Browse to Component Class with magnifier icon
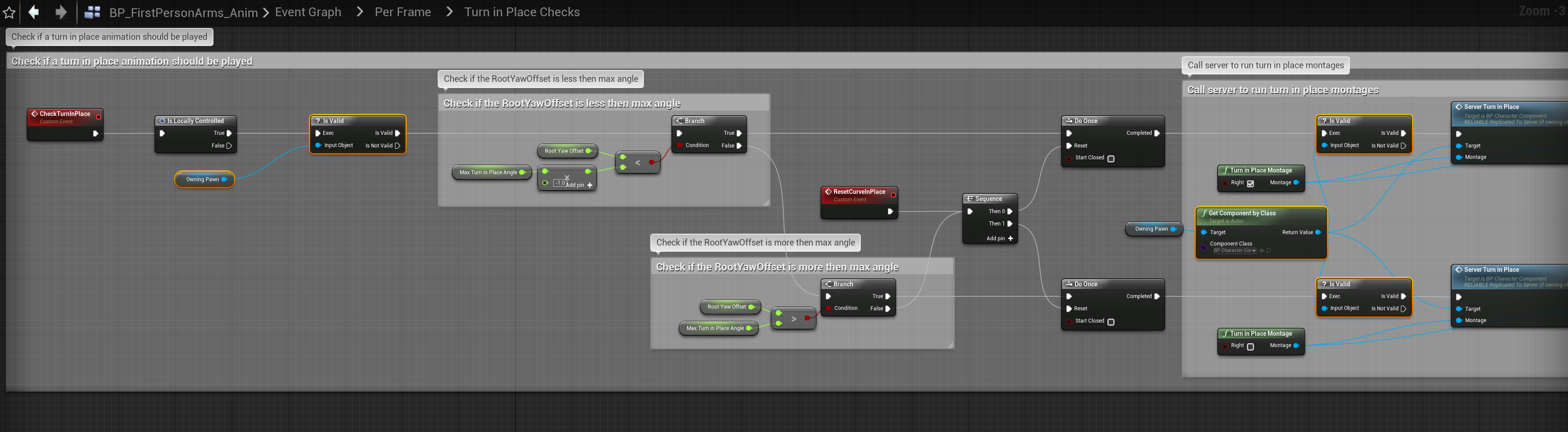Viewport: 1568px width, 432px height. click(1268, 250)
